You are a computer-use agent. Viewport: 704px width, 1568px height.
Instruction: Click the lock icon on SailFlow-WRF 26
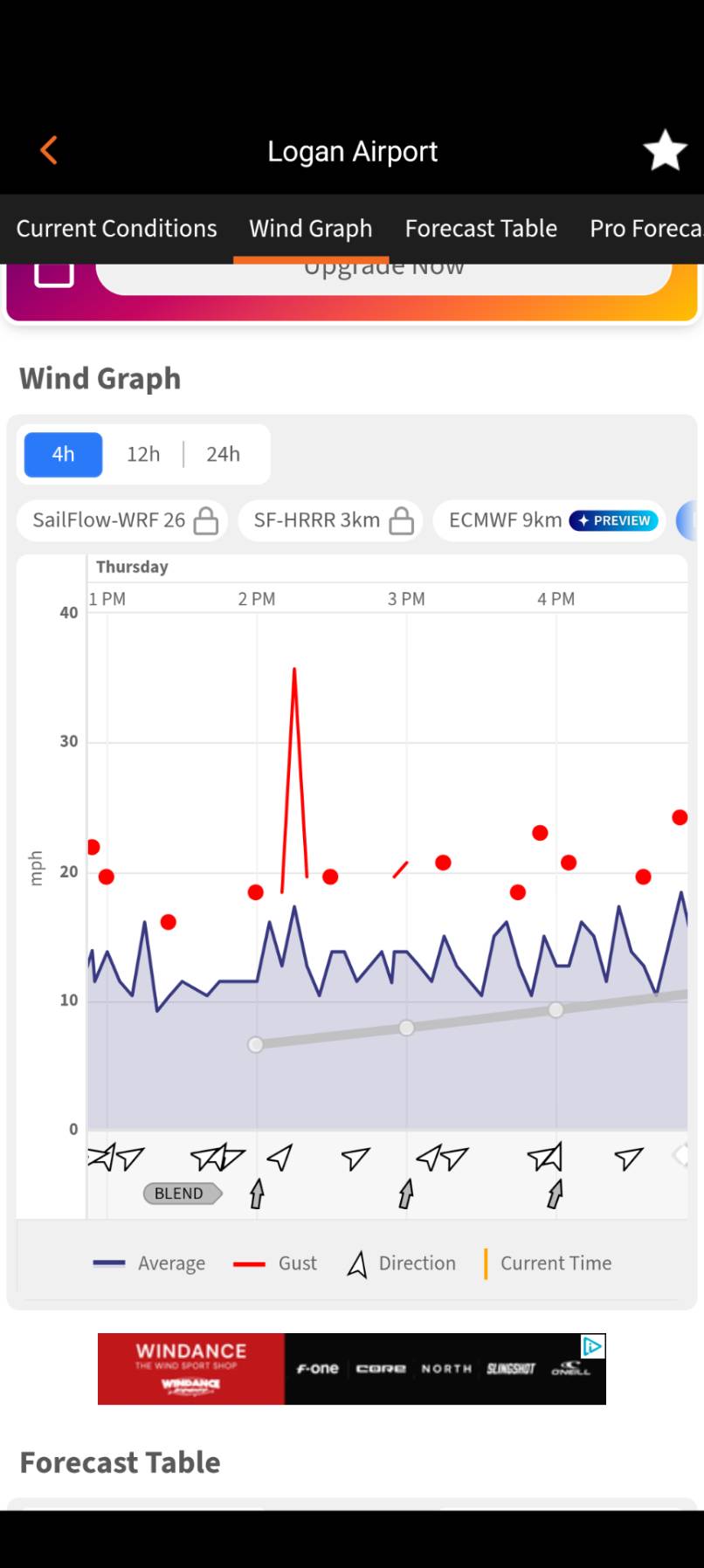[x=205, y=520]
